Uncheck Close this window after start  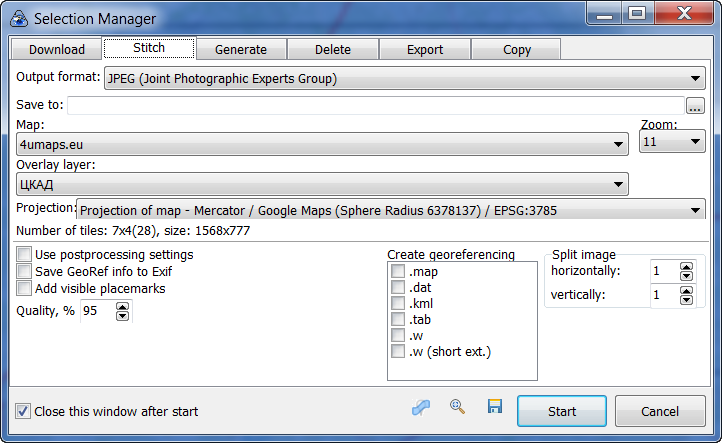[23, 411]
